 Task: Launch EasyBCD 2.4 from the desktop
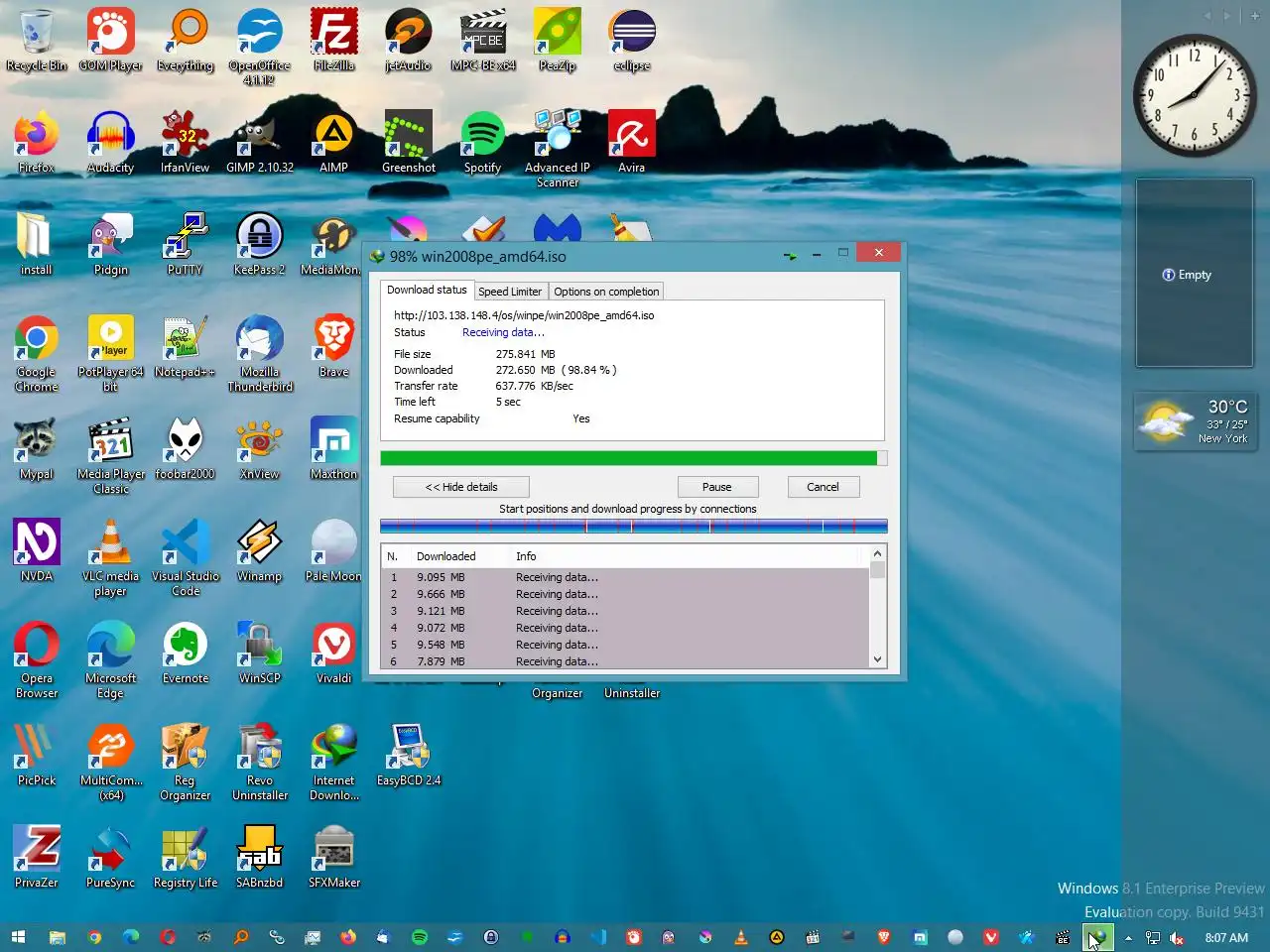pyautogui.click(x=408, y=755)
